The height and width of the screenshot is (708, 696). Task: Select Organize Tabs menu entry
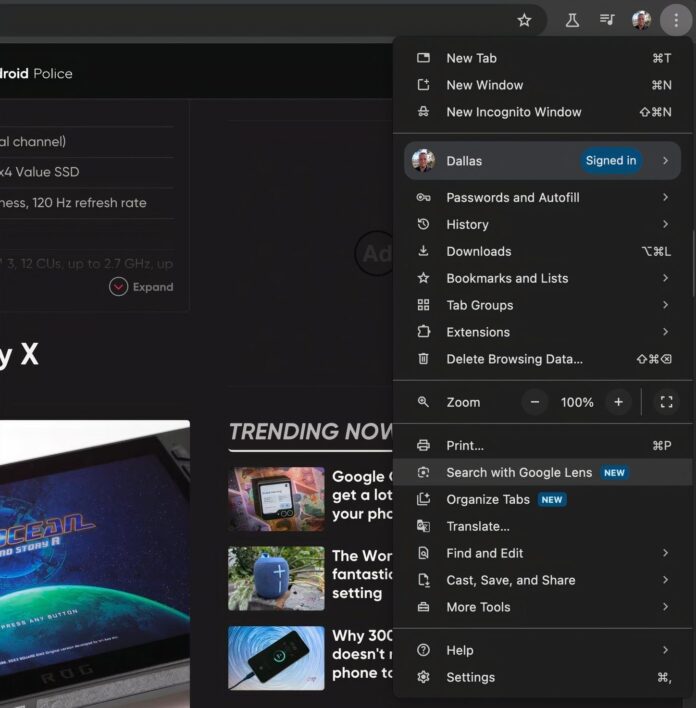pos(542,499)
